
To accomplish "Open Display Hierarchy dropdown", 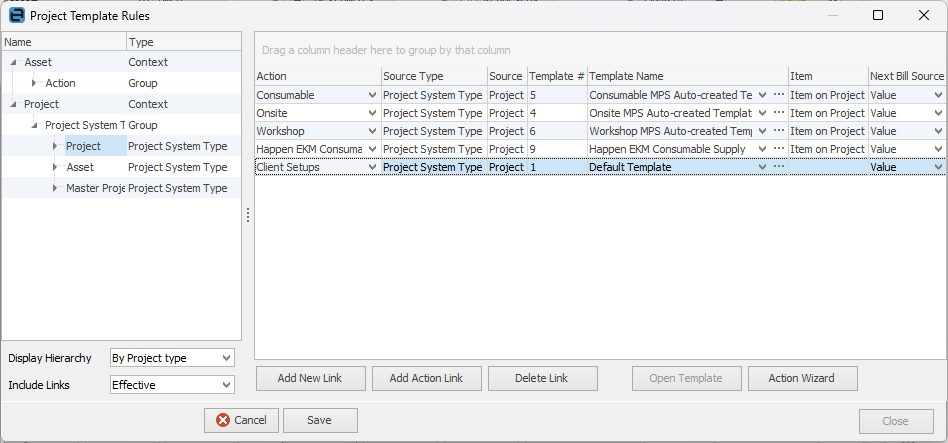I will point(227,358).
